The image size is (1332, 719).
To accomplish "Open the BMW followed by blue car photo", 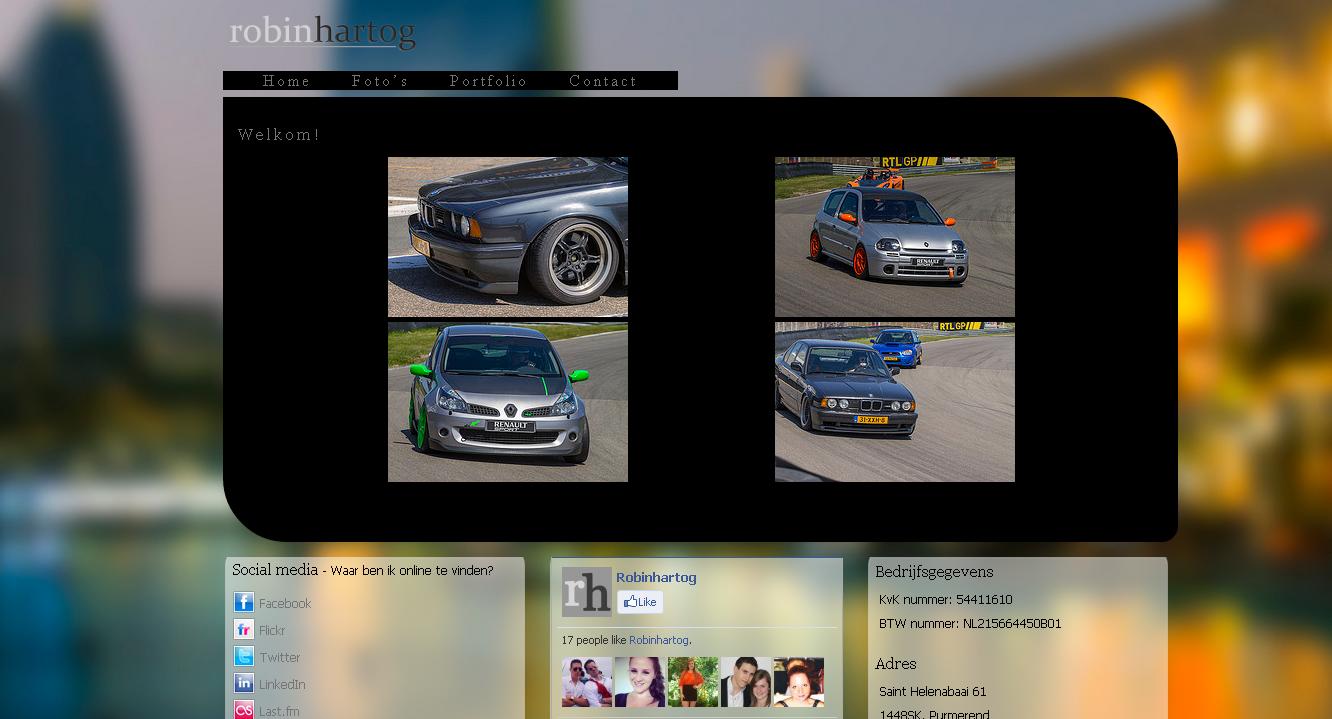I will [895, 402].
